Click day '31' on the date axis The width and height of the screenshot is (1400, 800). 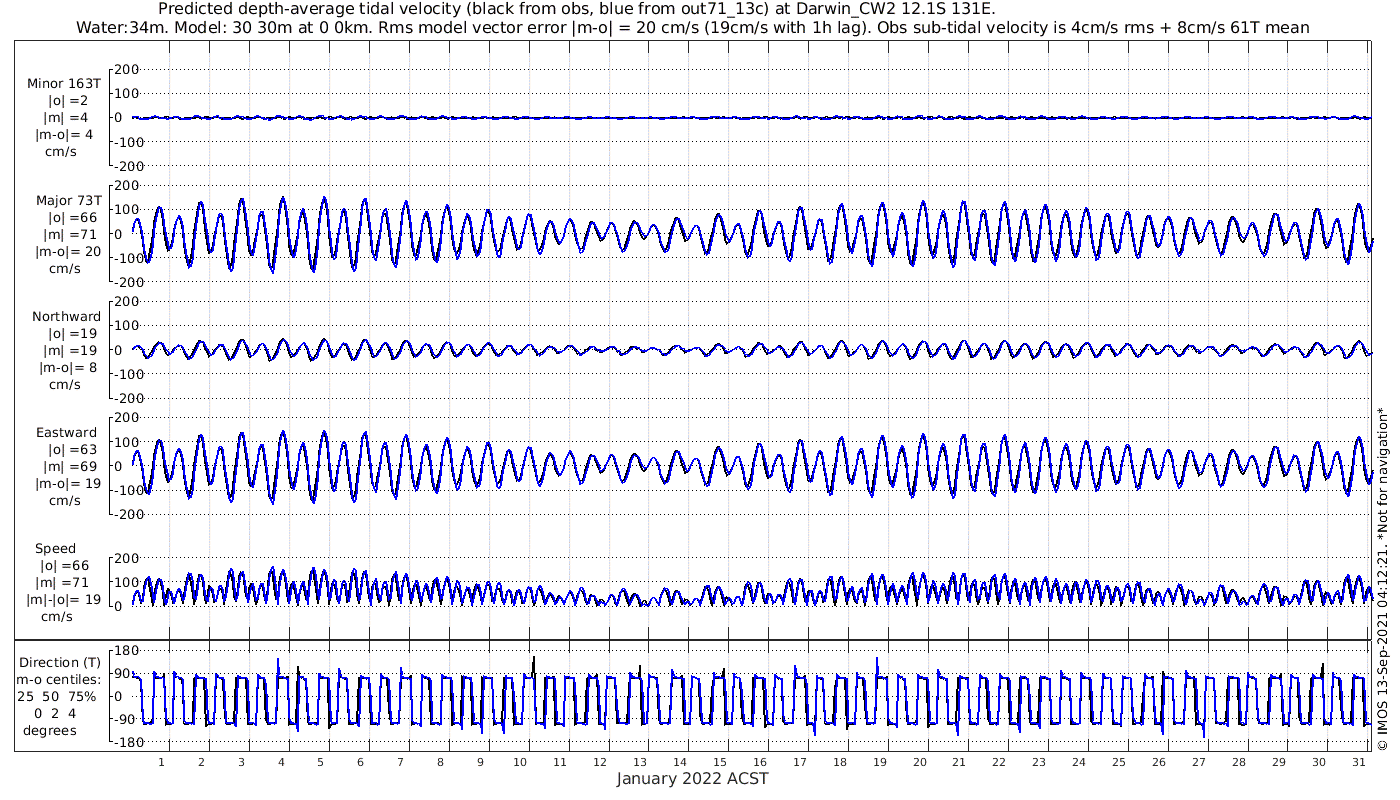1358,762
